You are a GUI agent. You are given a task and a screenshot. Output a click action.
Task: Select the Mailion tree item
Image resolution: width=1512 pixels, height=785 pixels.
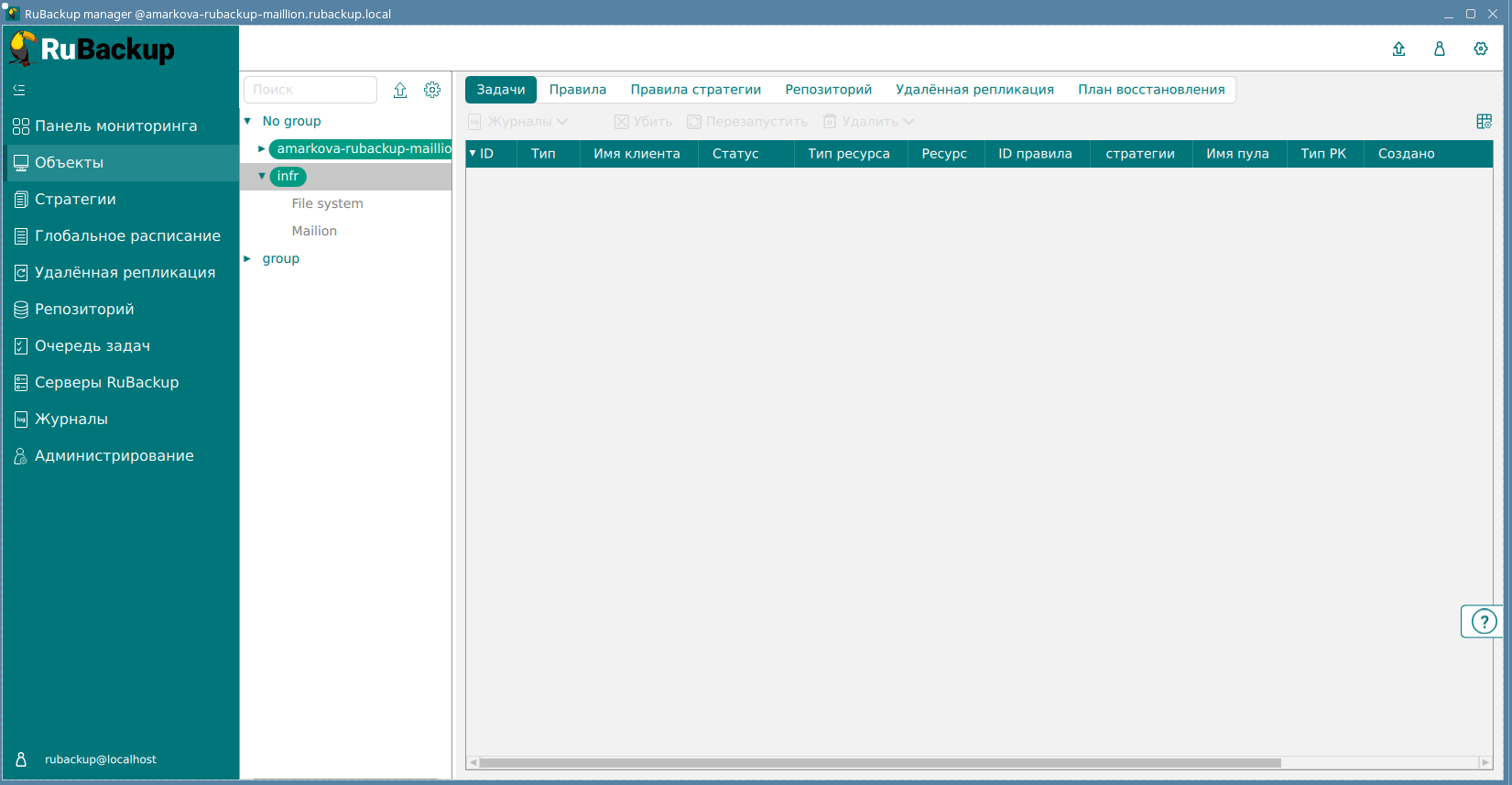314,231
